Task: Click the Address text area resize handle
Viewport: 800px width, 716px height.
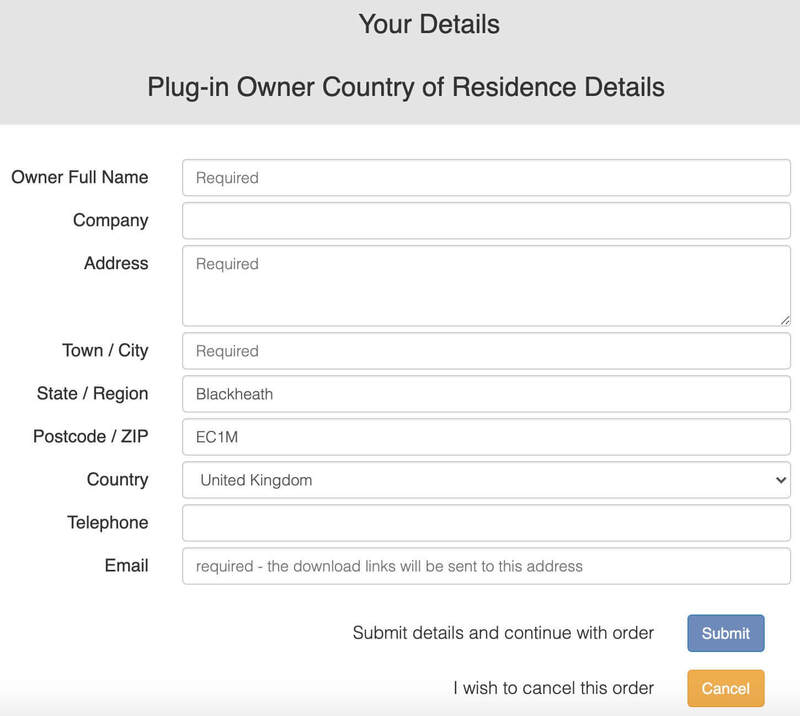Action: point(785,320)
